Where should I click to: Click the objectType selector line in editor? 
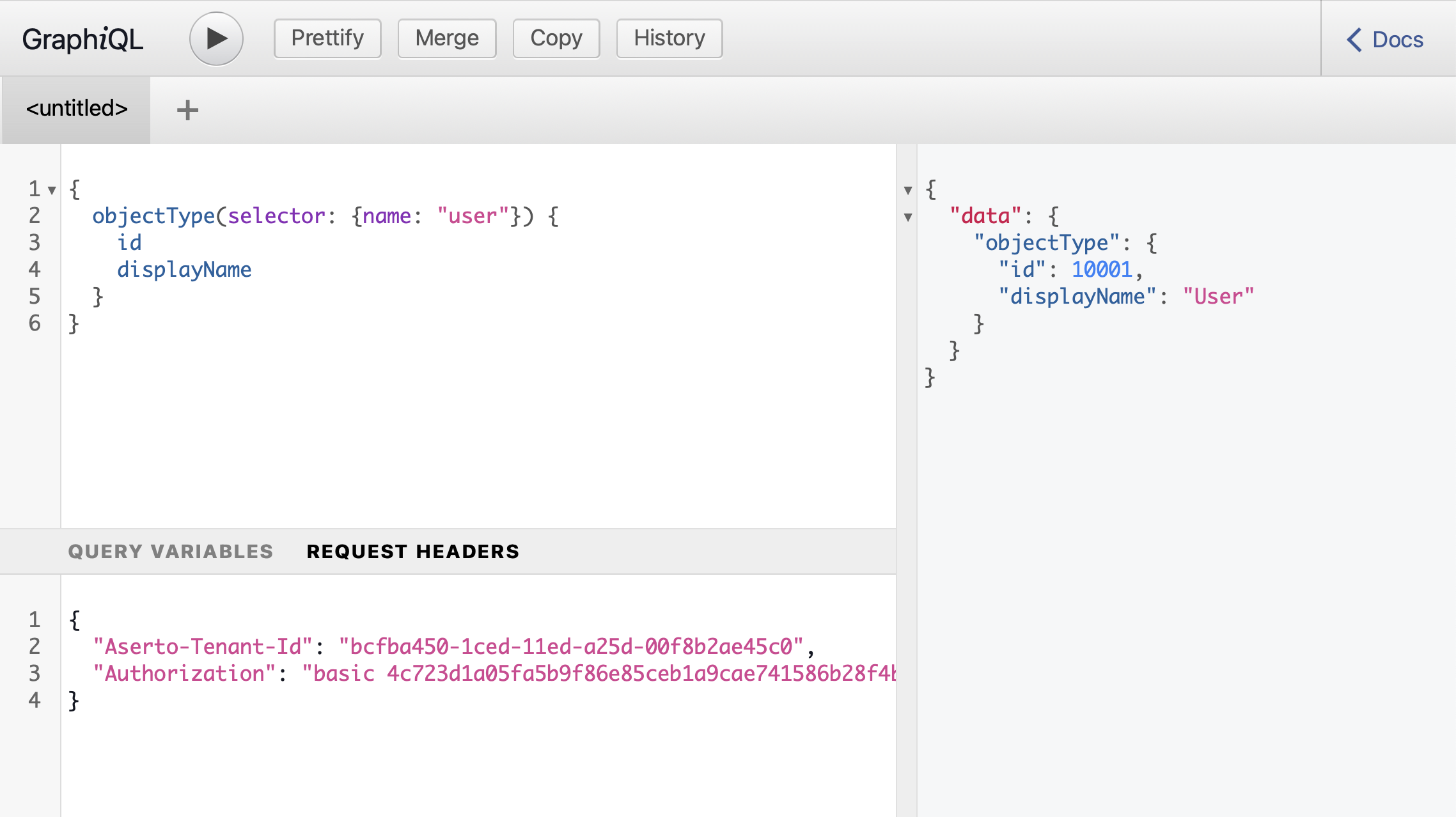click(325, 216)
